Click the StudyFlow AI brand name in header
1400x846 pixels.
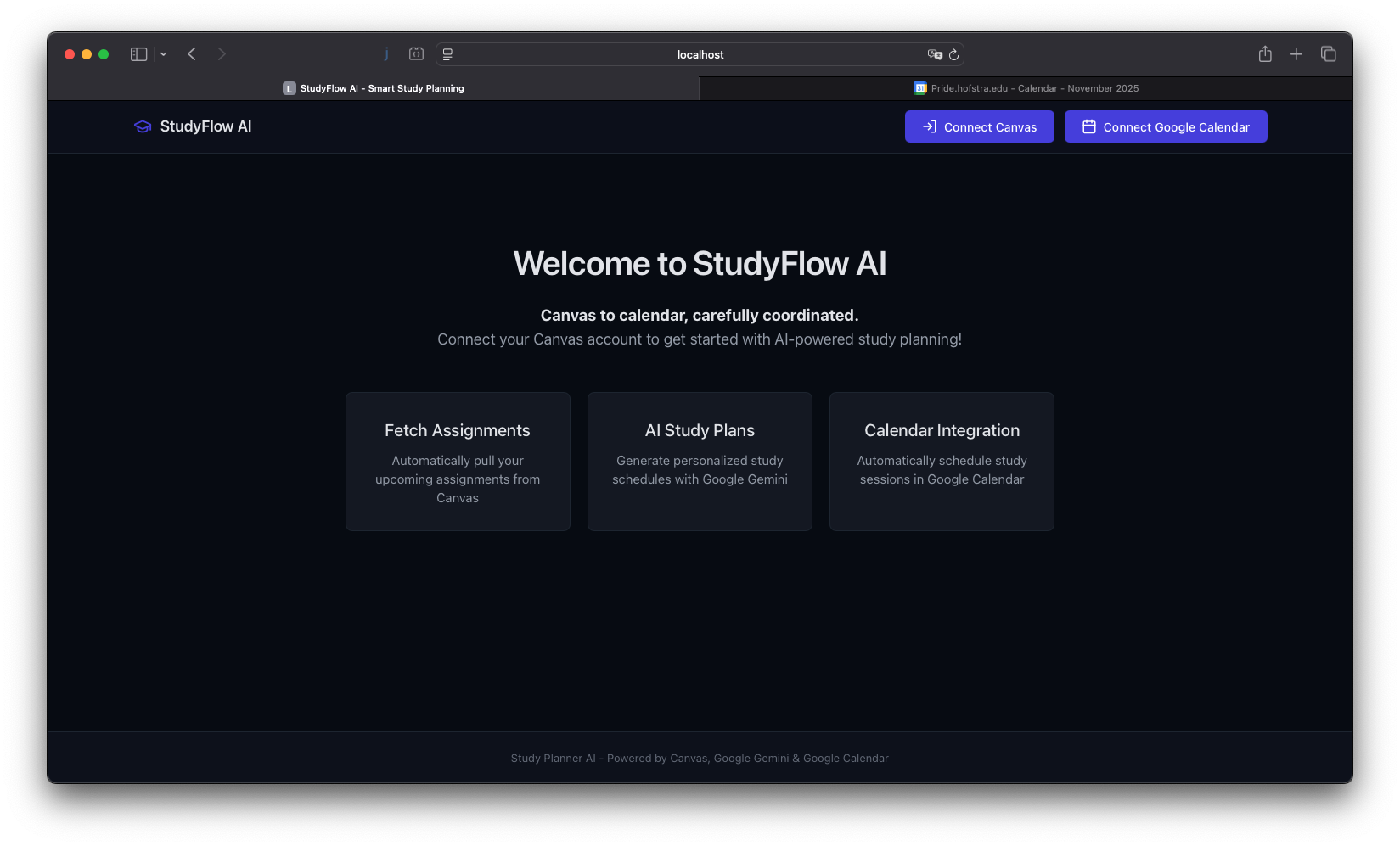click(205, 126)
